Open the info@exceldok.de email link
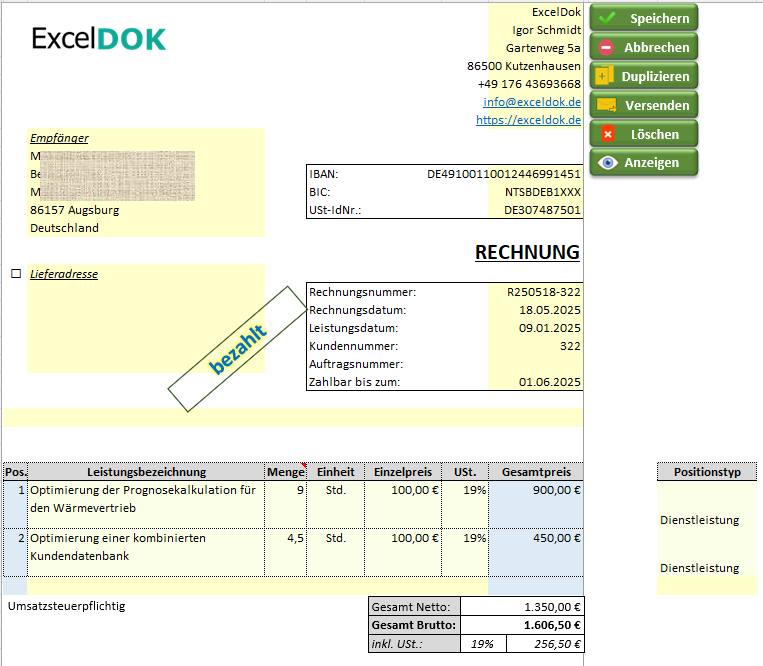 click(x=532, y=102)
